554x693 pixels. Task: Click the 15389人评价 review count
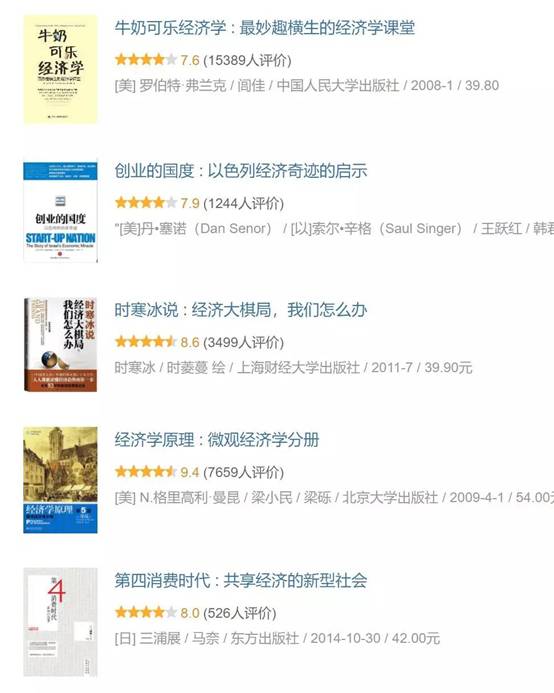coord(247,60)
